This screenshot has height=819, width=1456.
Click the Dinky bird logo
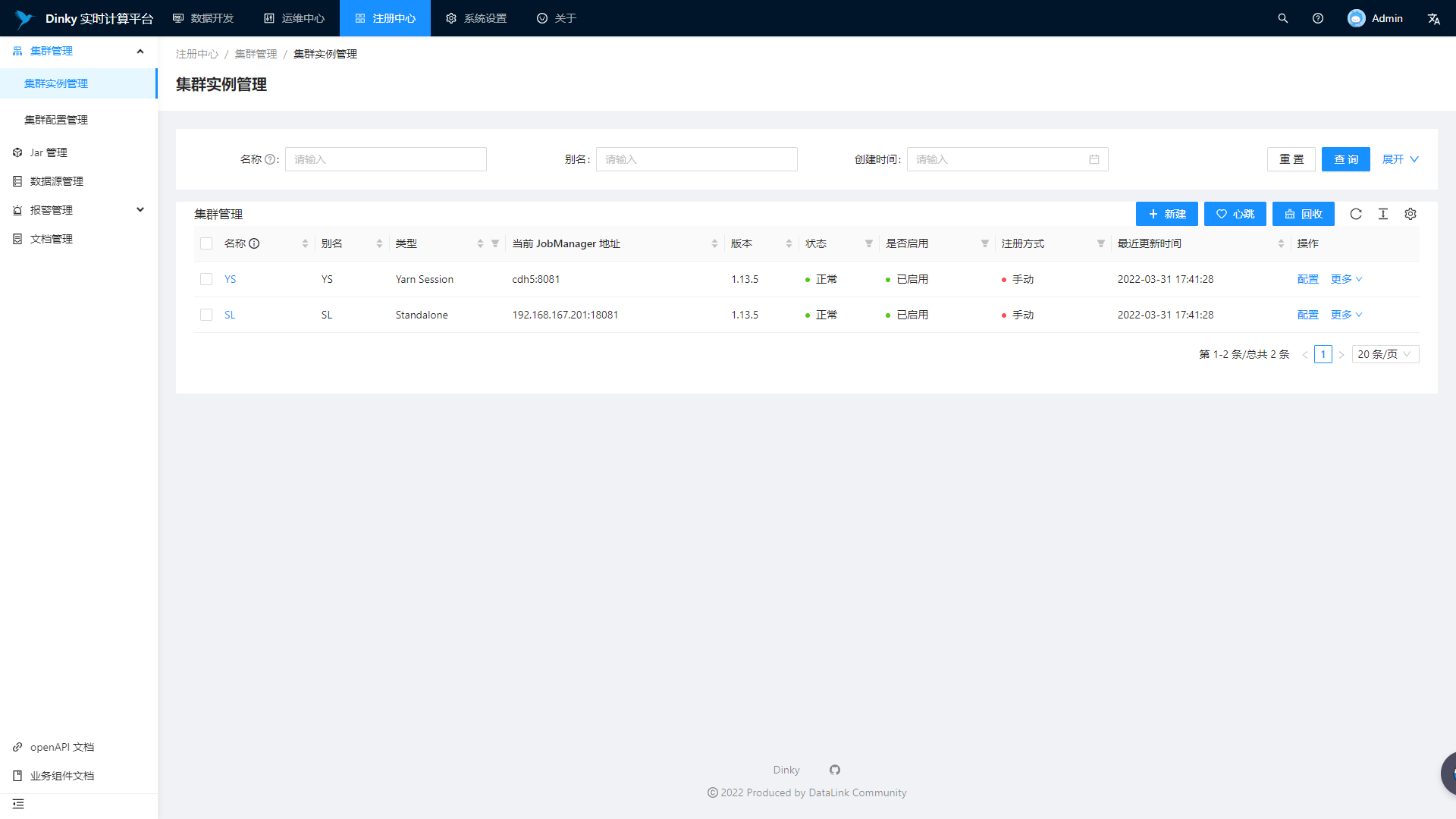(x=24, y=18)
